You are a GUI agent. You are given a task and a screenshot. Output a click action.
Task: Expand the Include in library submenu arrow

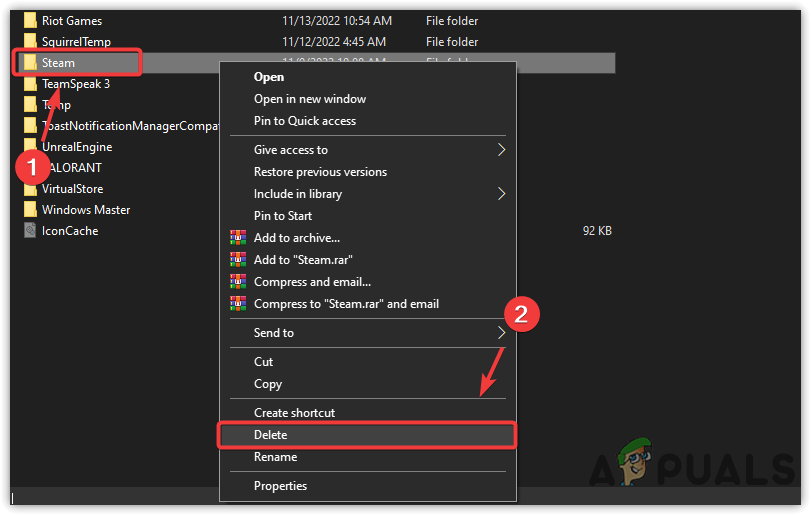click(501, 194)
